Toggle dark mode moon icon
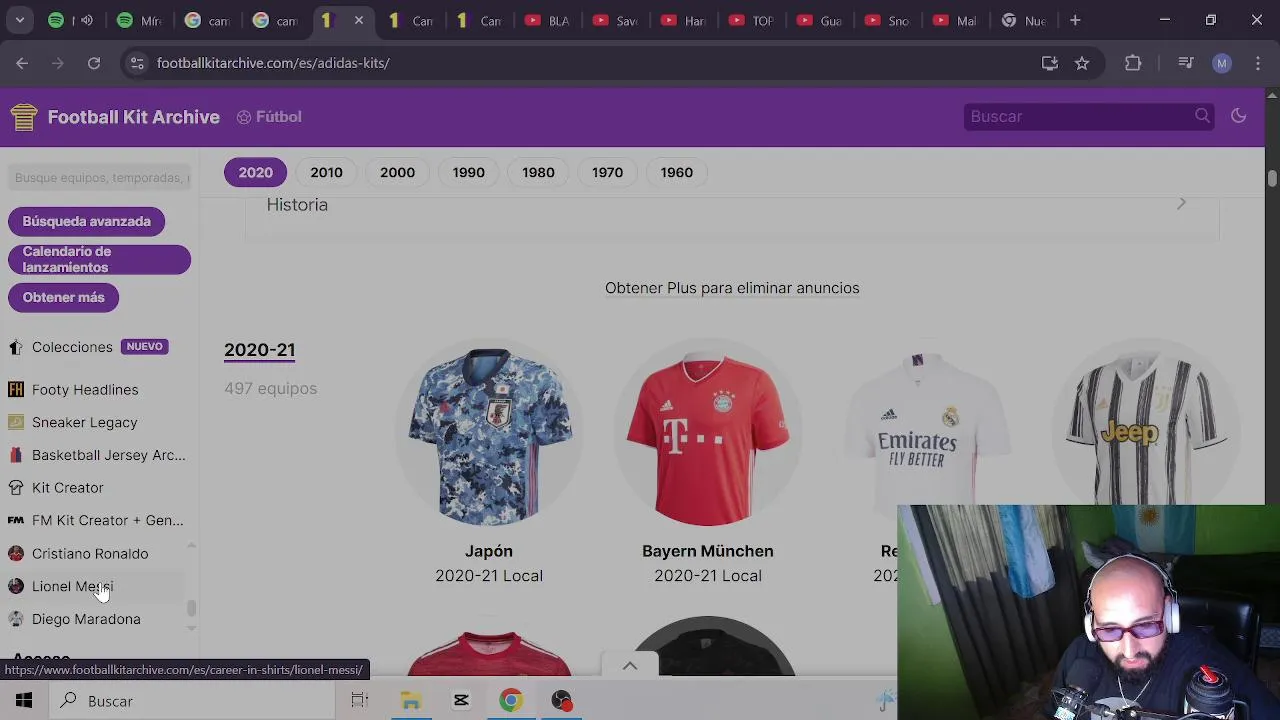The image size is (1280, 720). tap(1238, 116)
